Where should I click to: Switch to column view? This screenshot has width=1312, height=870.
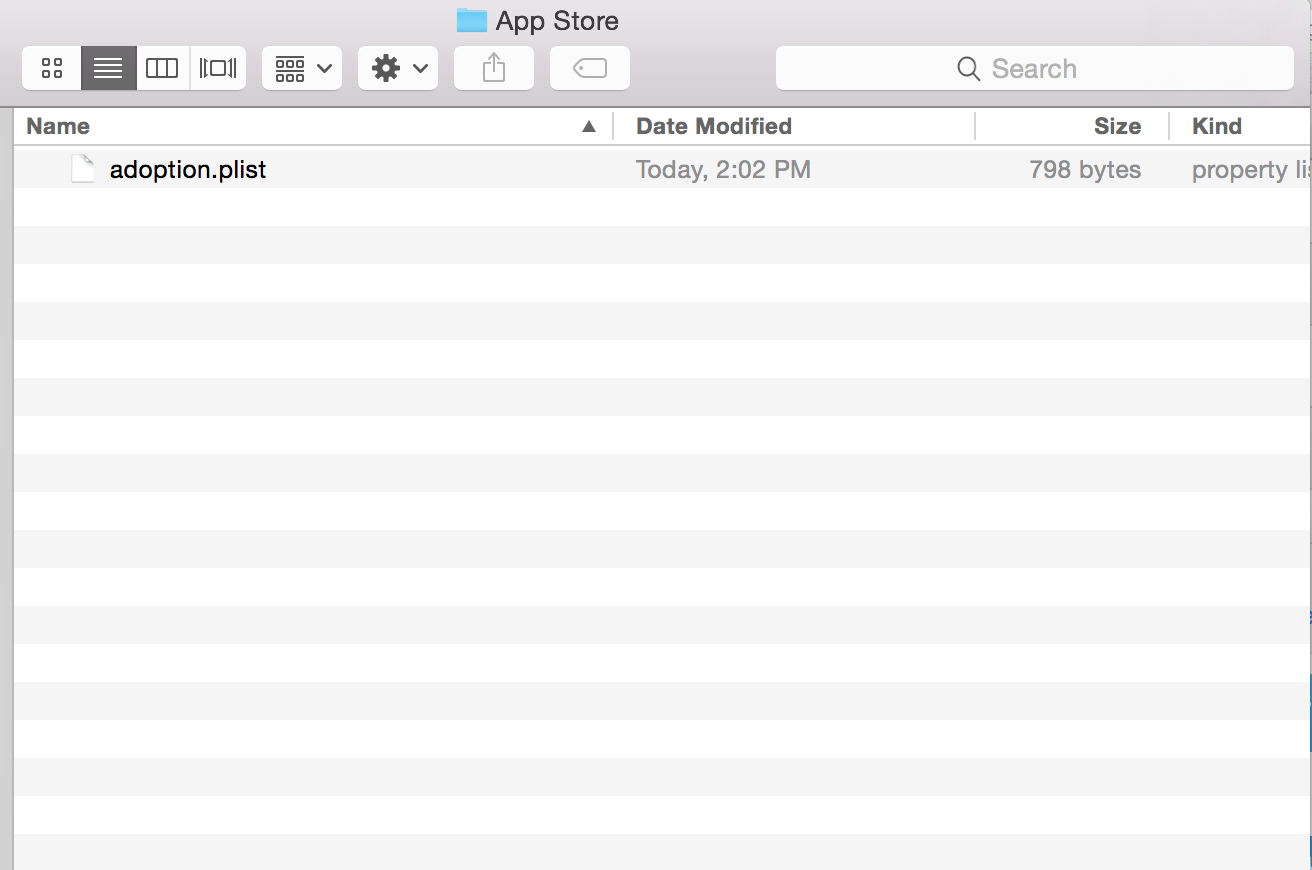(162, 69)
